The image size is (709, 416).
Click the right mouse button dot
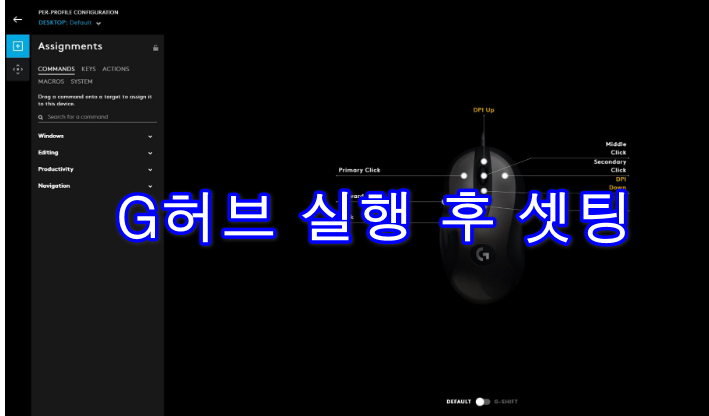(505, 175)
